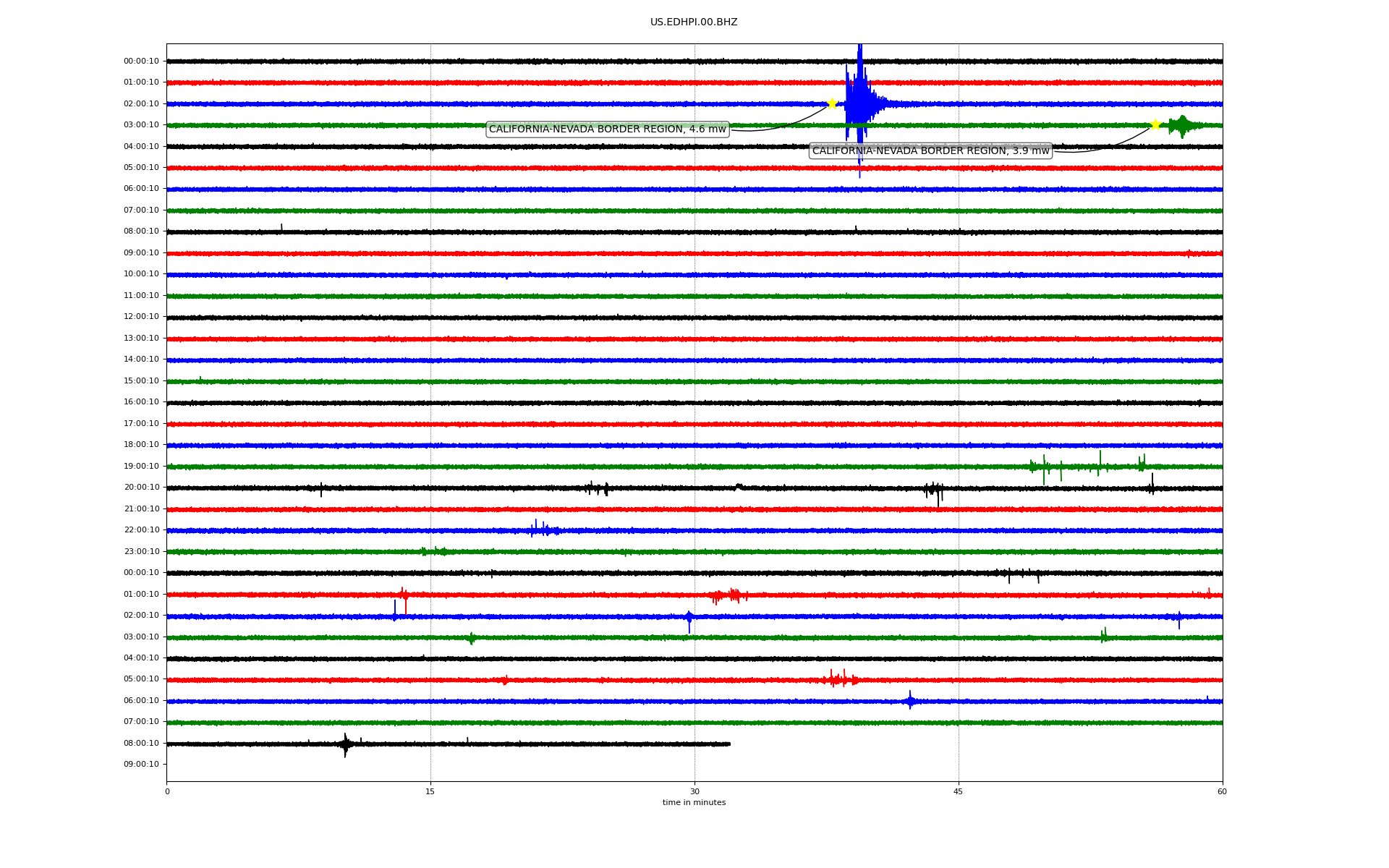Click the green 3.9 event waveform burst

coord(1182,126)
